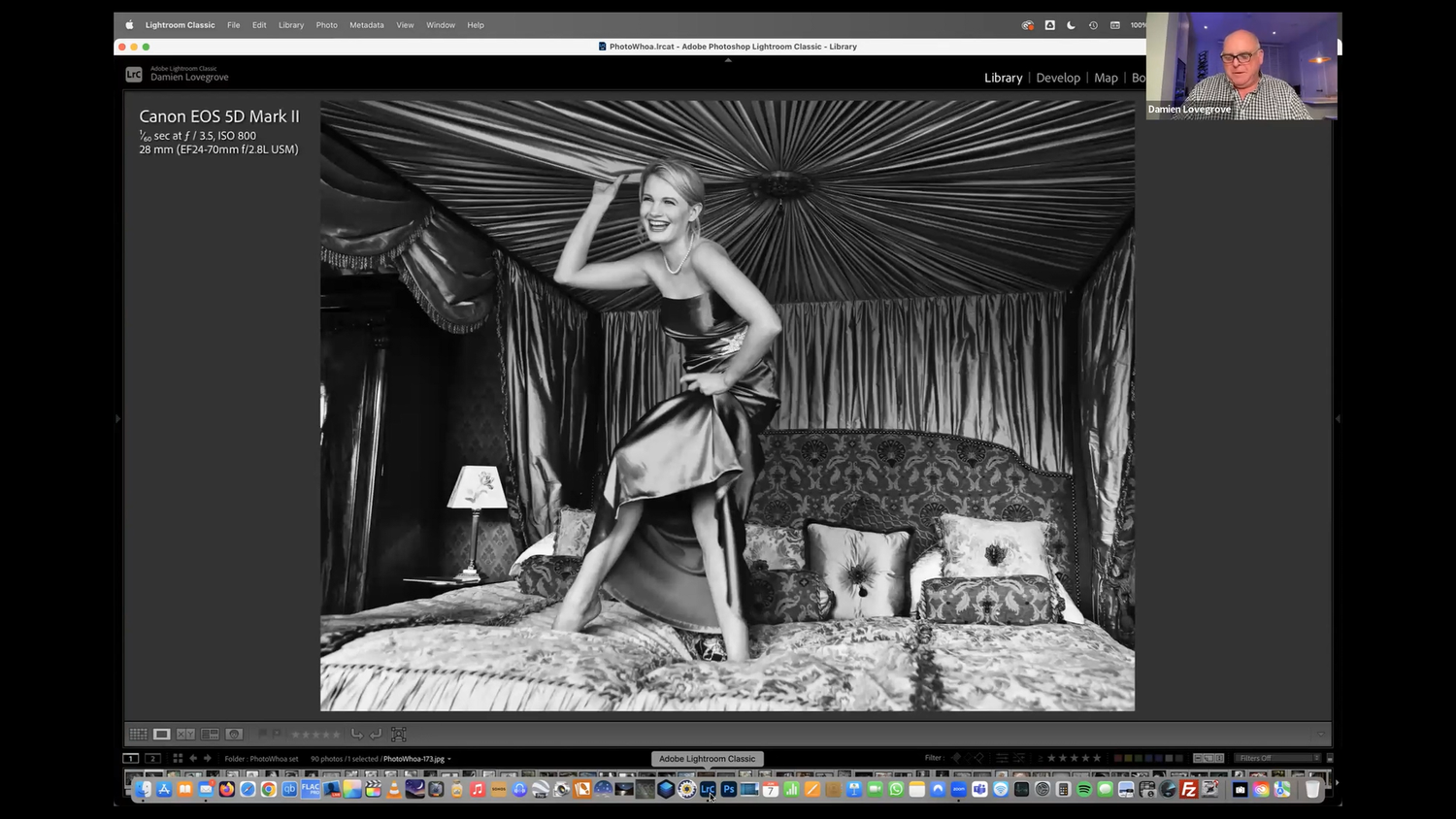
Task: Toggle second window button 2
Action: tap(152, 758)
